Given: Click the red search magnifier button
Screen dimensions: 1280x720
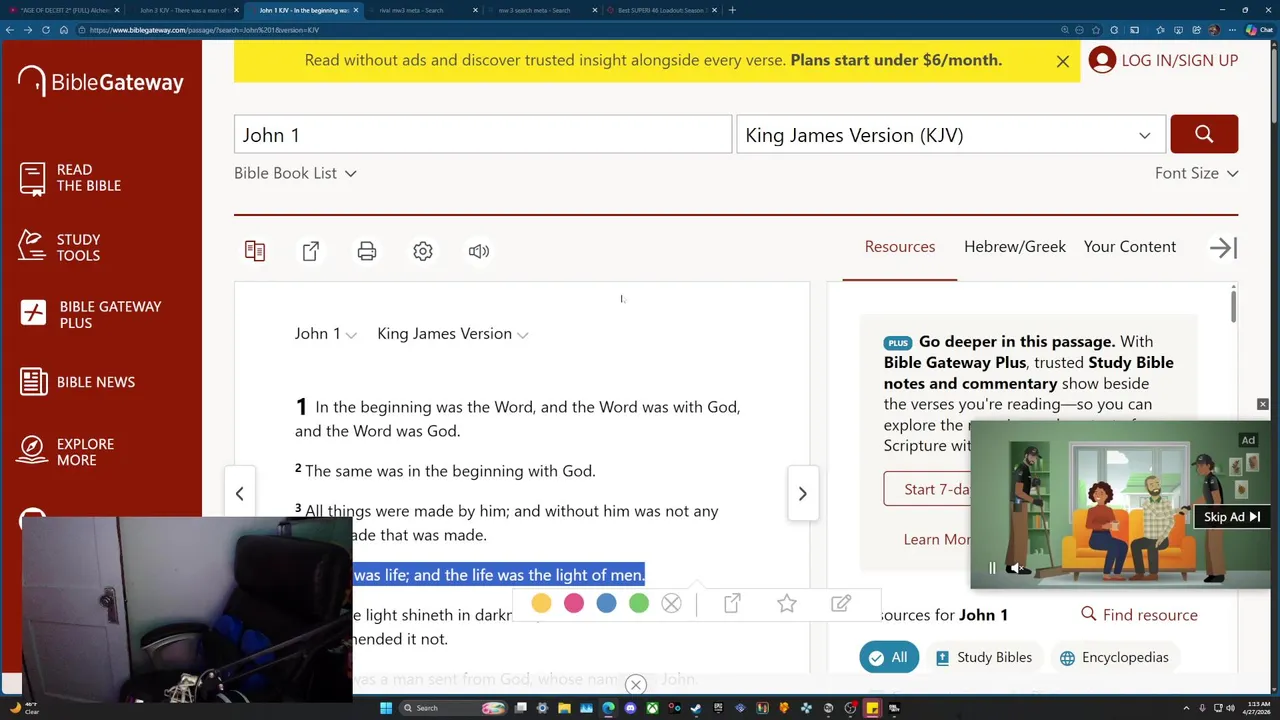Looking at the screenshot, I should [1204, 134].
